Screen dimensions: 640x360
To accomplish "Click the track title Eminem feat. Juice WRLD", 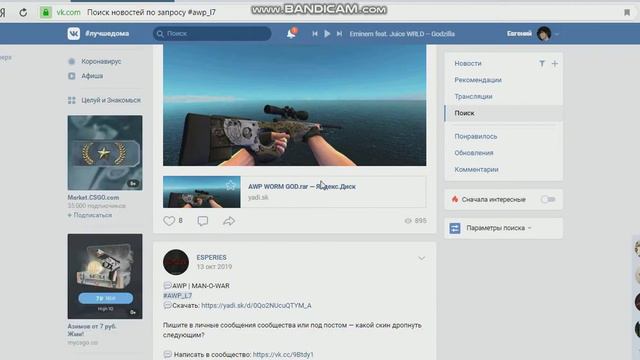I will coord(402,34).
